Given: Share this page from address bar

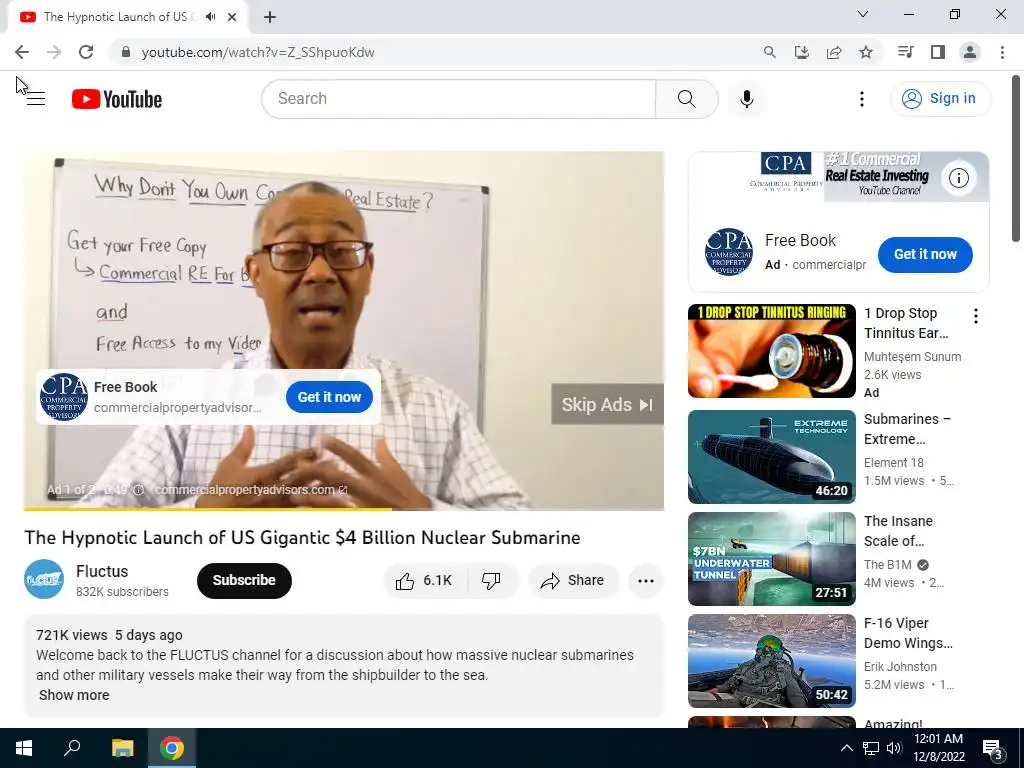Looking at the screenshot, I should click(x=833, y=52).
